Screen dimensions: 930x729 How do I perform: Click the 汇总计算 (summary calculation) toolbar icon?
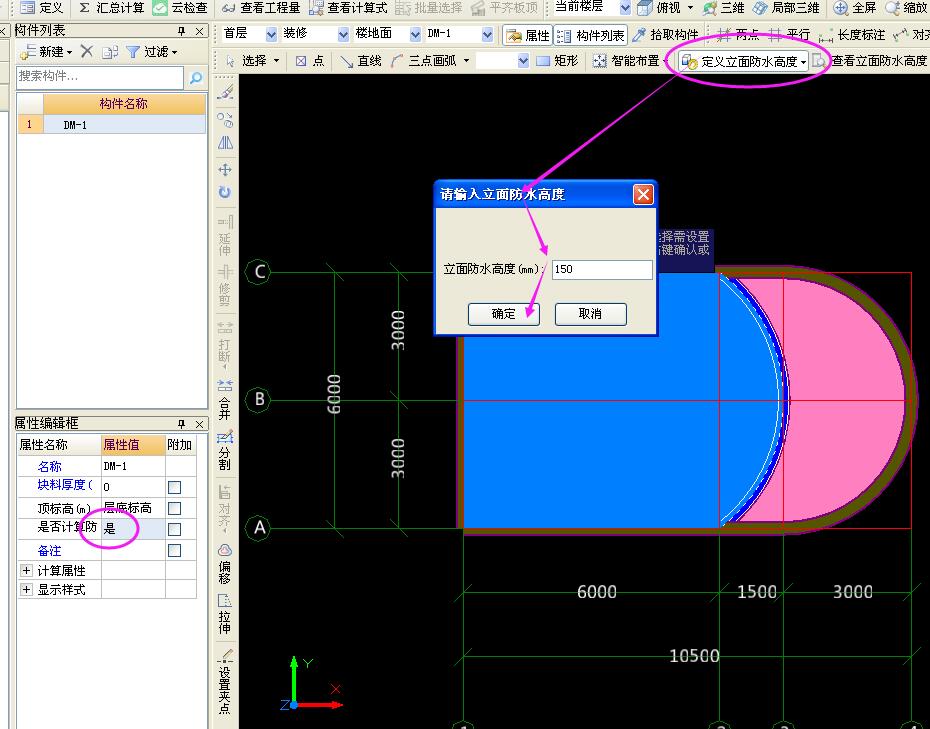[111, 8]
